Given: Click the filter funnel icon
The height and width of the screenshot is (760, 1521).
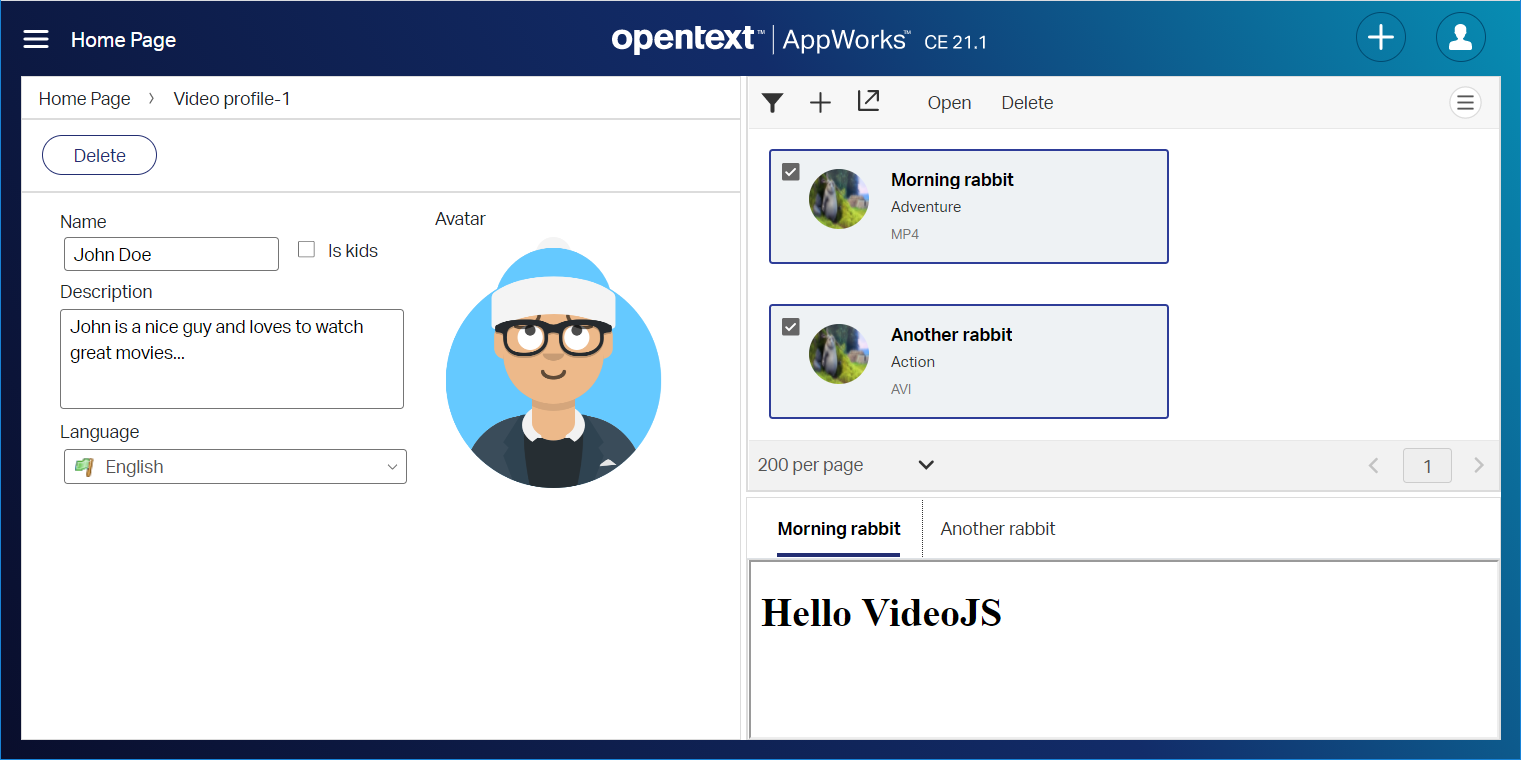Looking at the screenshot, I should point(772,103).
